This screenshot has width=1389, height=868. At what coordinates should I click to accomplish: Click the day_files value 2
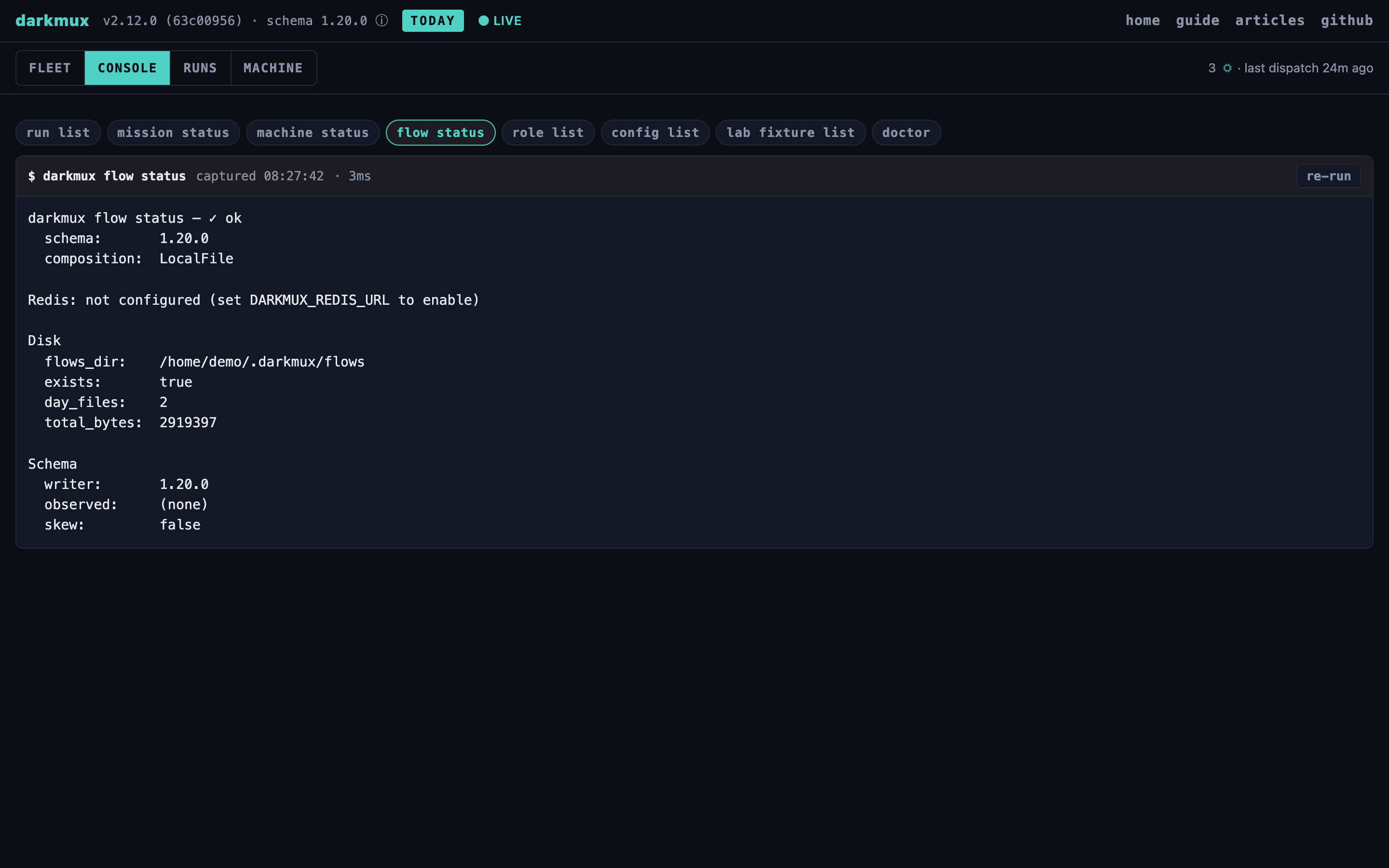[x=163, y=403]
